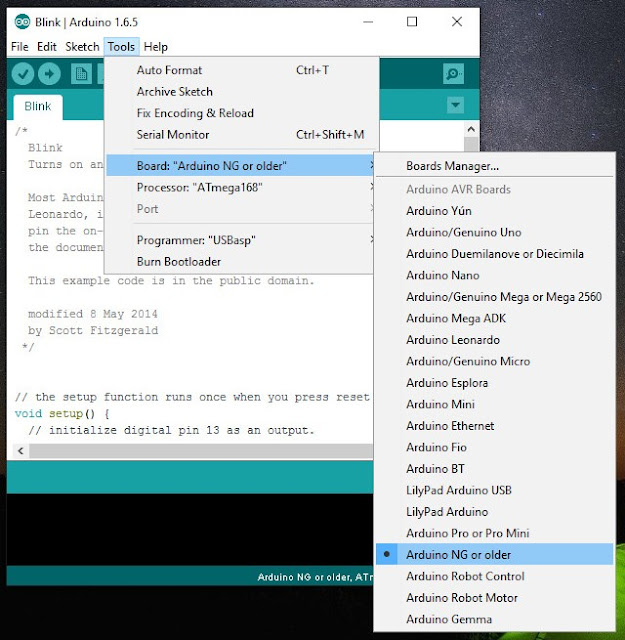Select Arduino Leonardo board
625x640 pixels.
click(494, 340)
